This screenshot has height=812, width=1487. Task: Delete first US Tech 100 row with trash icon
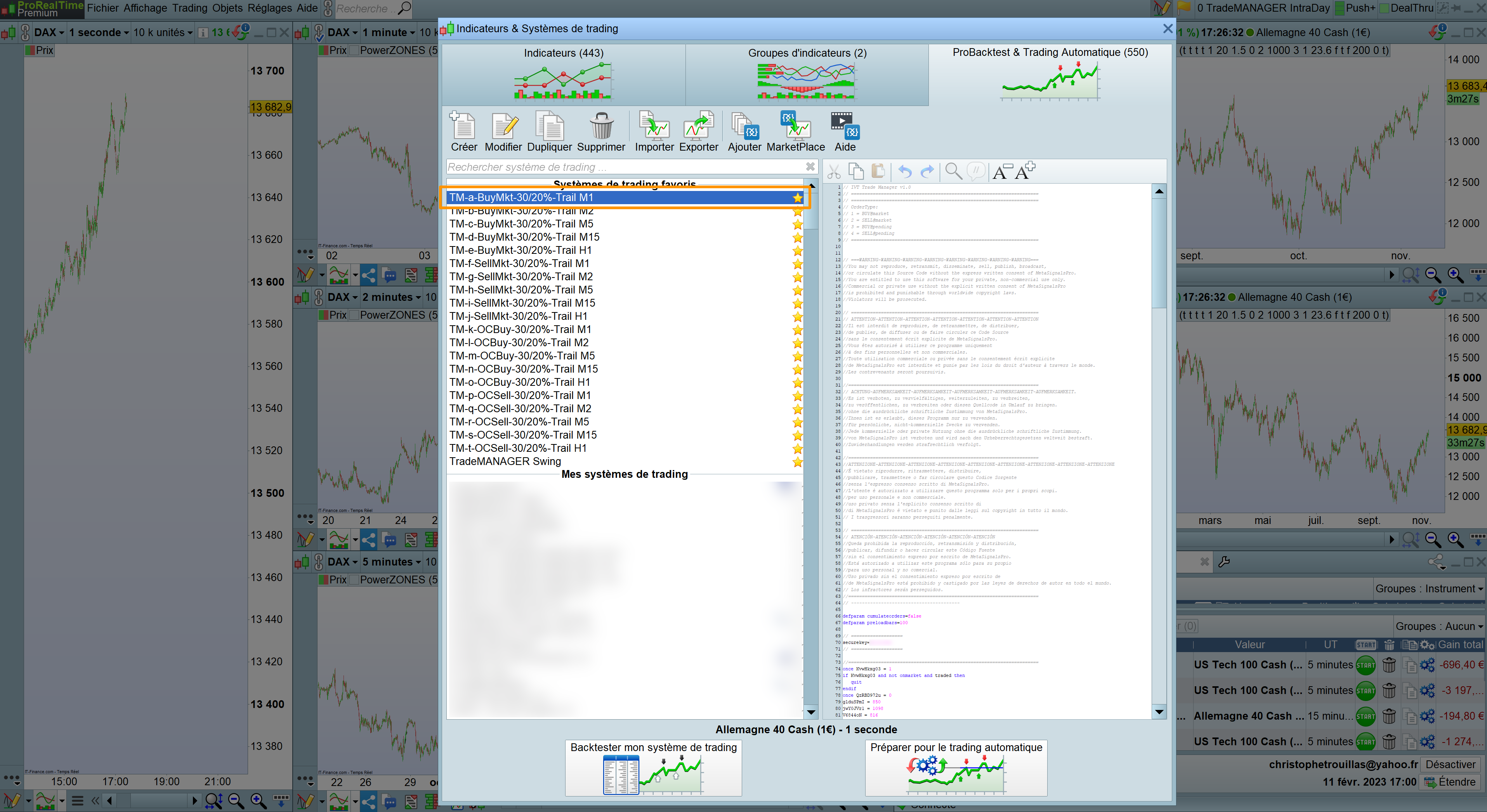pos(1389,665)
